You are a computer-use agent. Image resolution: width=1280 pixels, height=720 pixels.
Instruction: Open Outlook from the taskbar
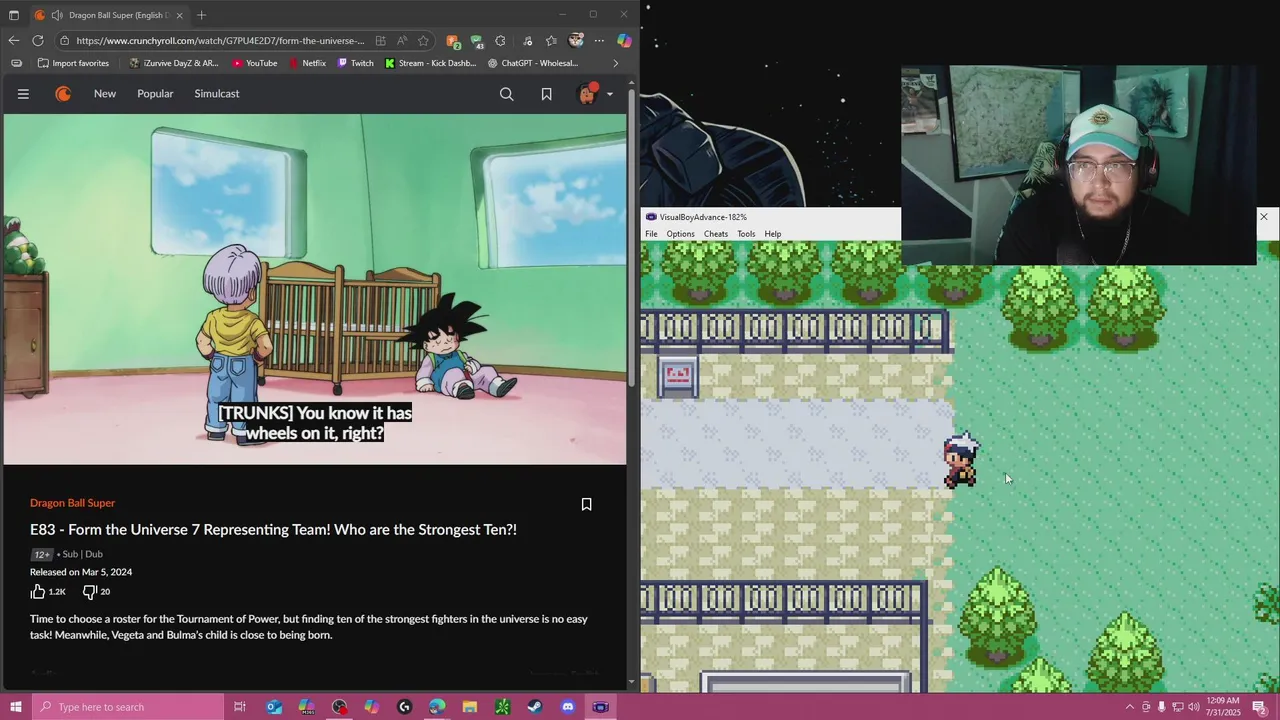pyautogui.click(x=274, y=707)
